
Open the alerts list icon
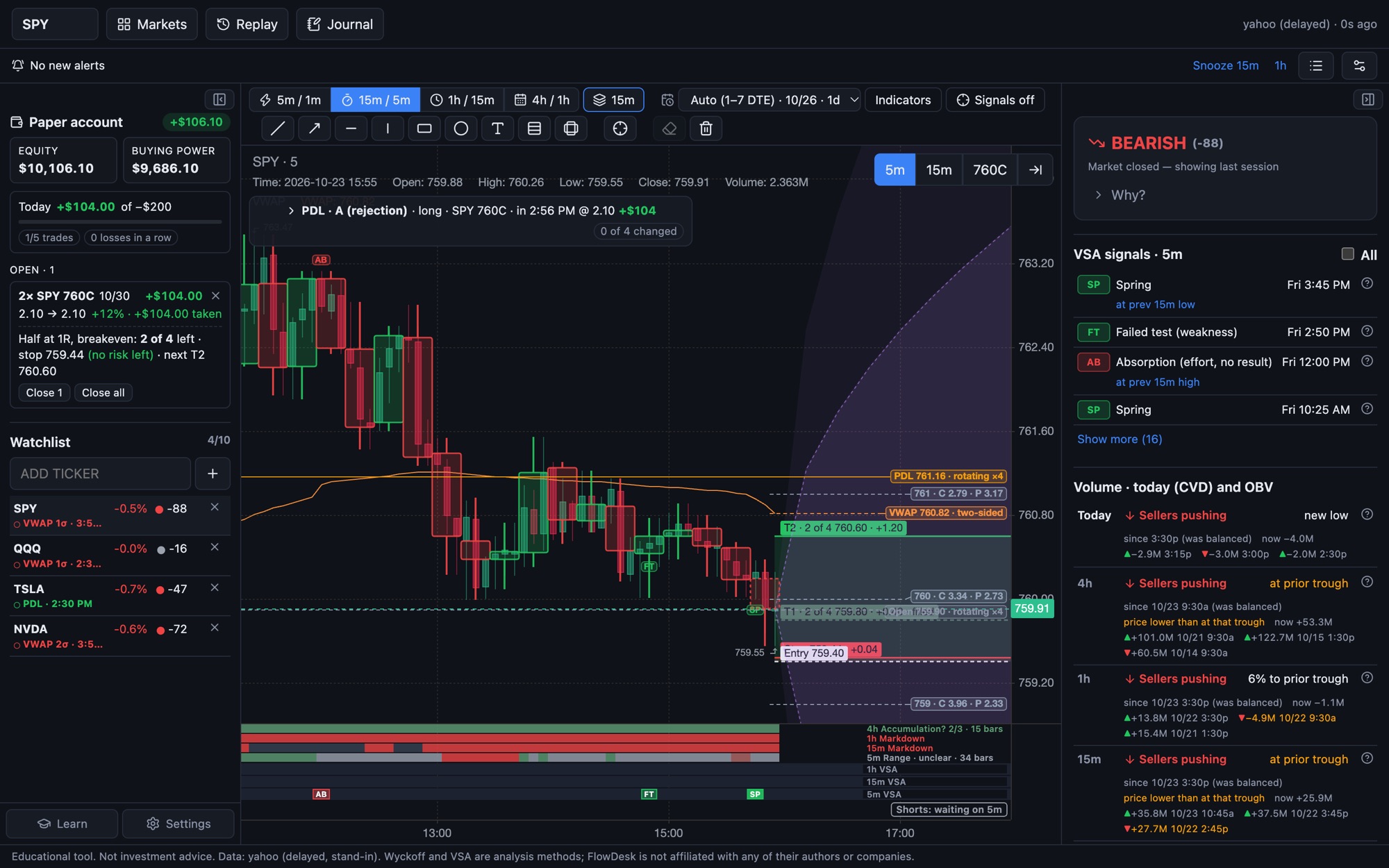(x=1316, y=65)
